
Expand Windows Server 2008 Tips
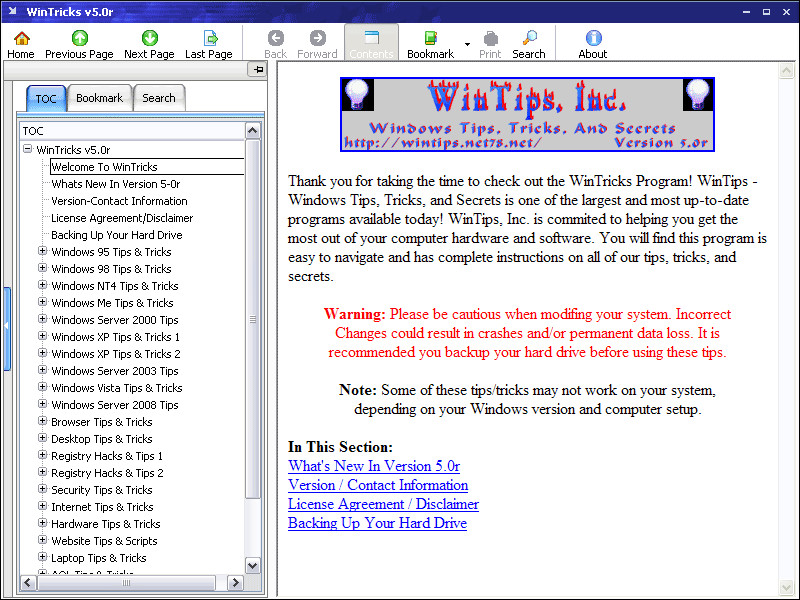(x=43, y=404)
